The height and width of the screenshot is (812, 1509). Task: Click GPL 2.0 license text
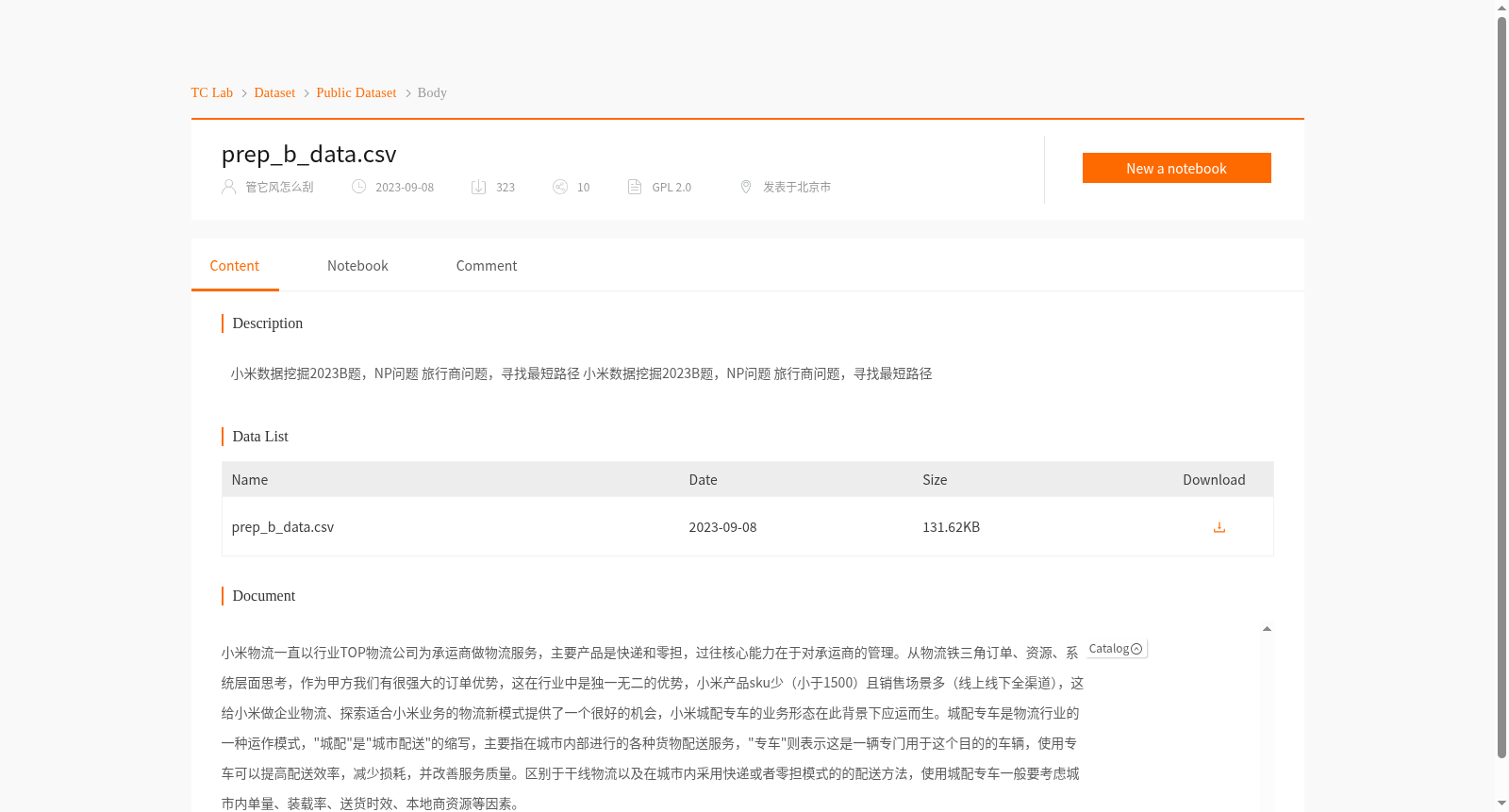672,187
